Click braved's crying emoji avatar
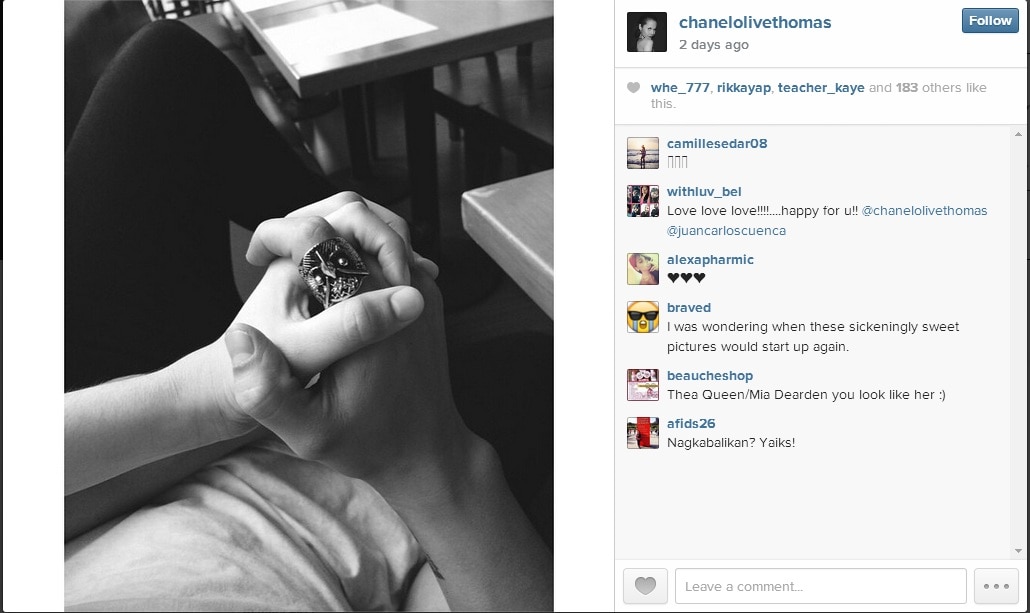The height and width of the screenshot is (613, 1030). (x=642, y=317)
